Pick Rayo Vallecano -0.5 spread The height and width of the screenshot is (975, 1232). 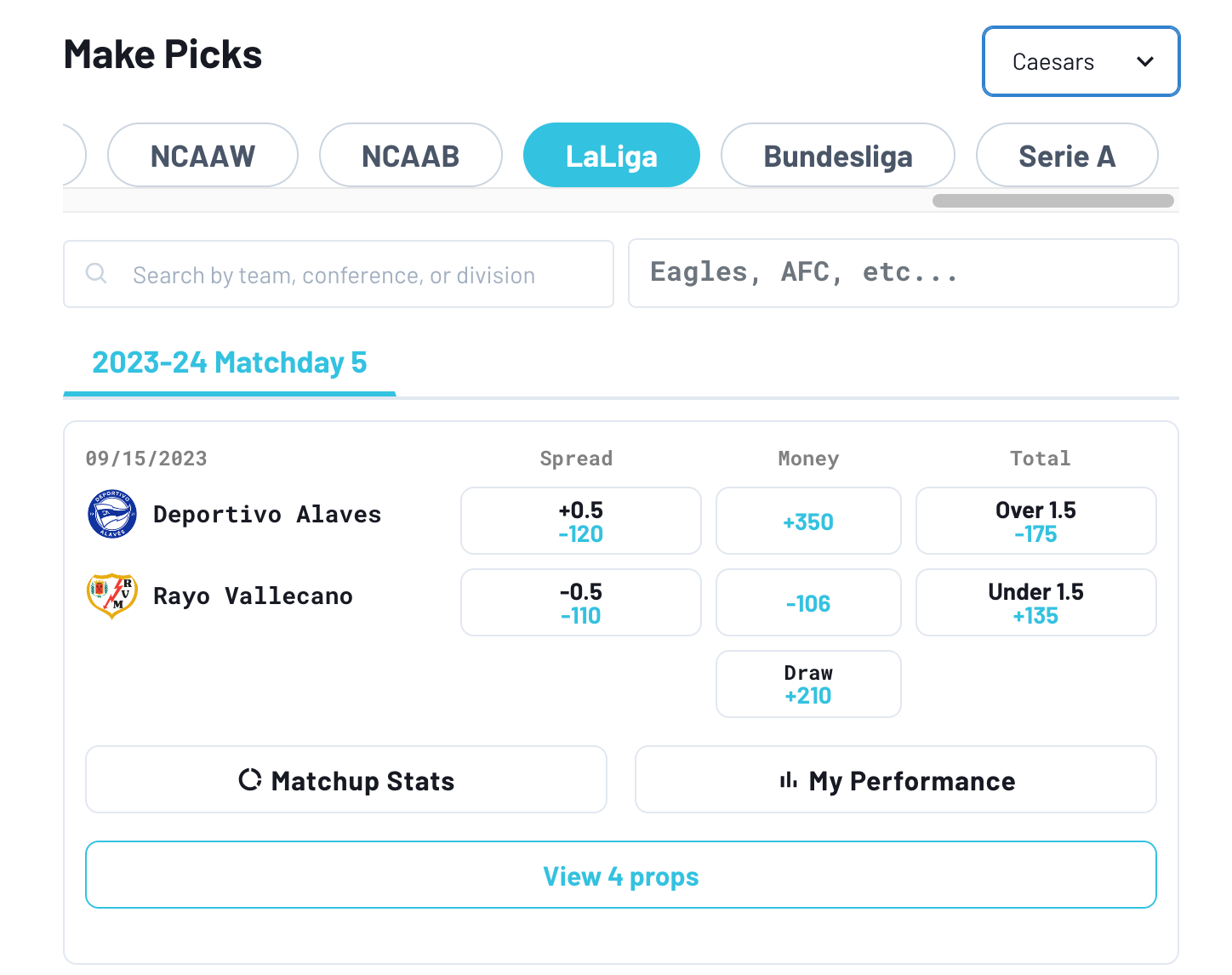point(581,602)
